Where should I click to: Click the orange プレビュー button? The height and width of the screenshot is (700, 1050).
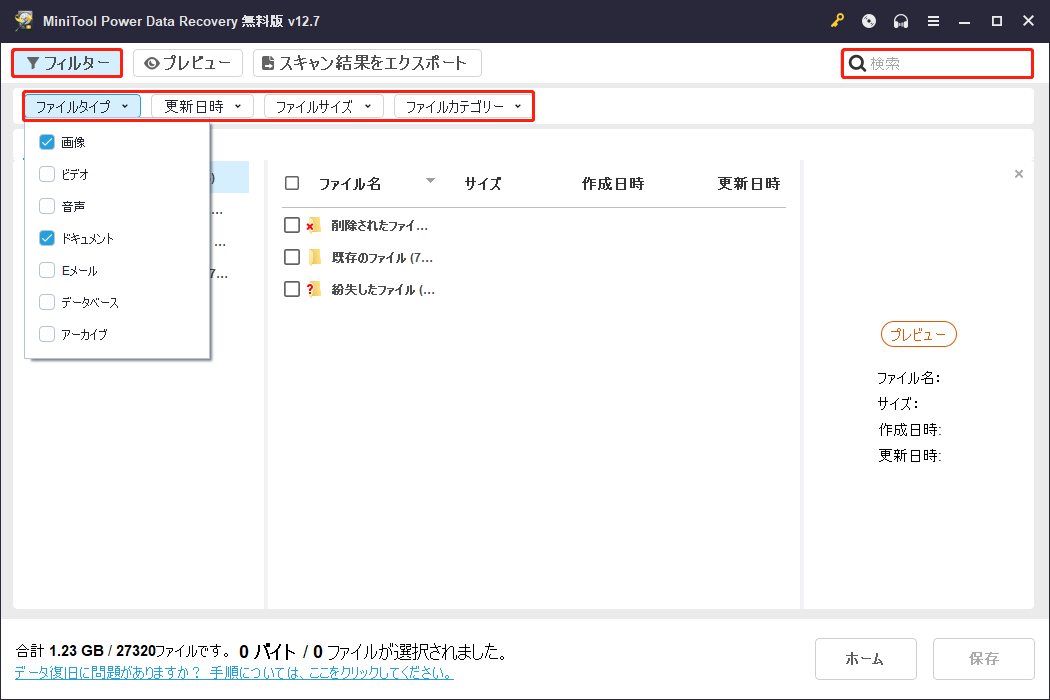pos(918,334)
